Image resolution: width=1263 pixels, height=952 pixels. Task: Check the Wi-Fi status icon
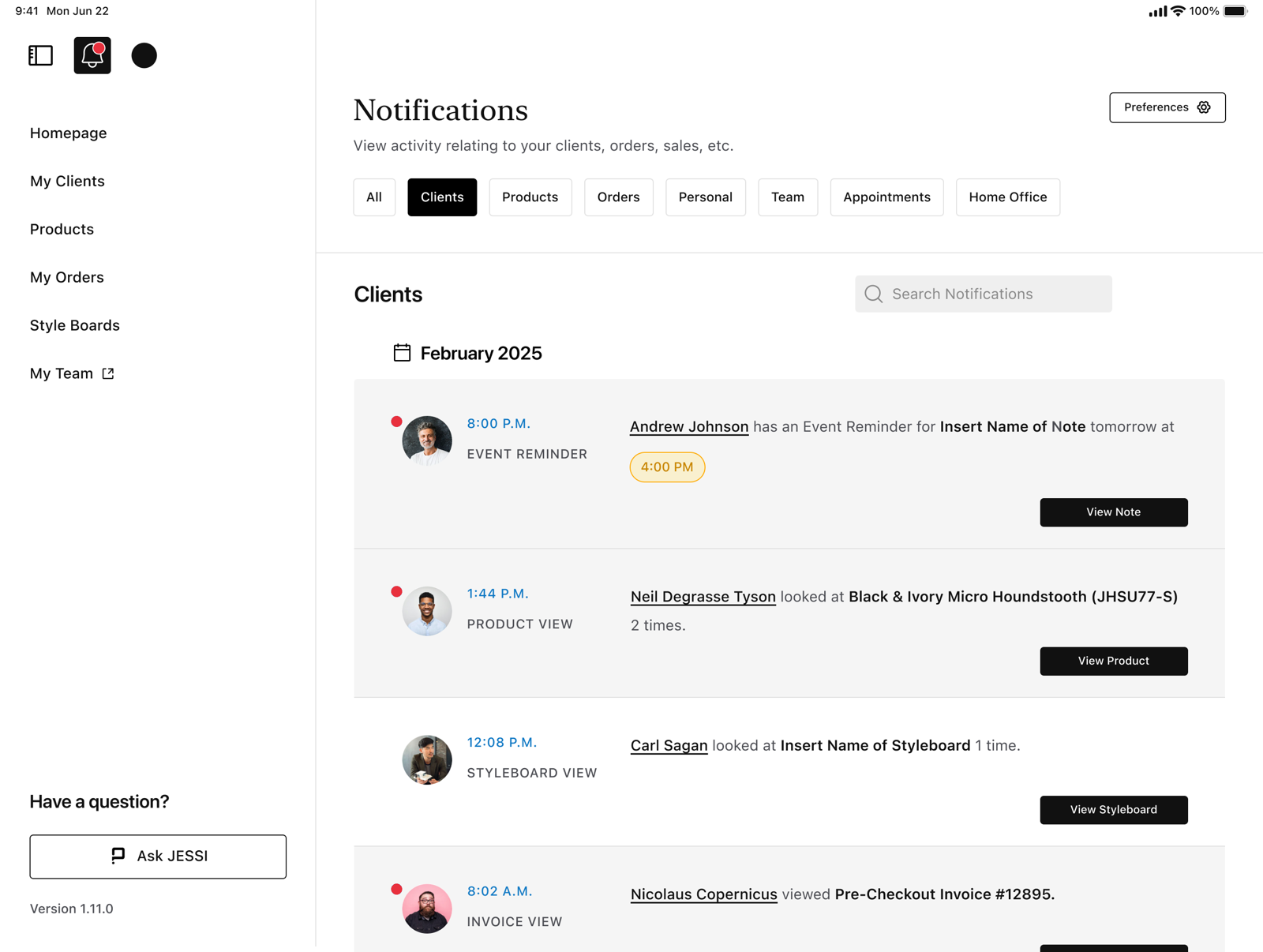coord(1178,11)
